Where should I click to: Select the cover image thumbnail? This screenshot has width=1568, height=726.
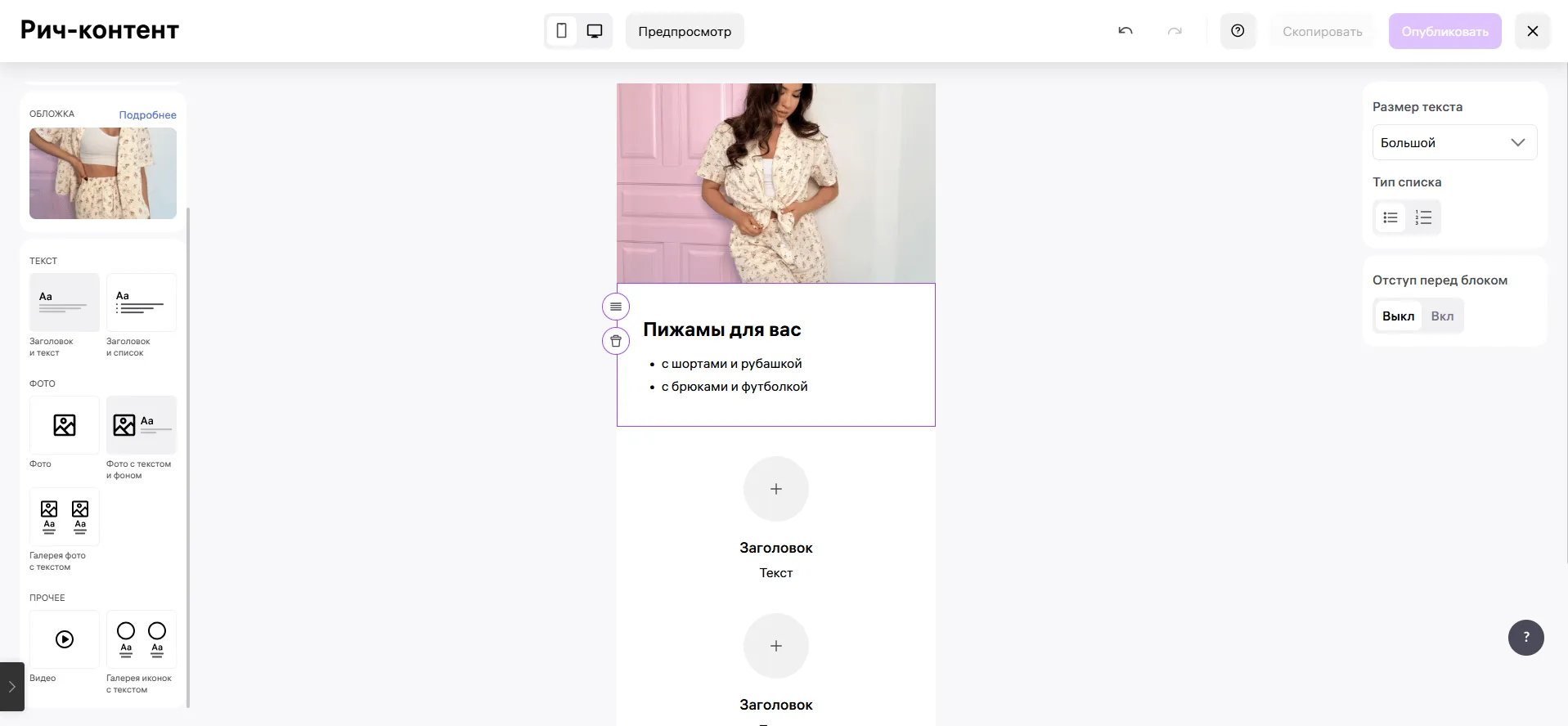tap(103, 173)
